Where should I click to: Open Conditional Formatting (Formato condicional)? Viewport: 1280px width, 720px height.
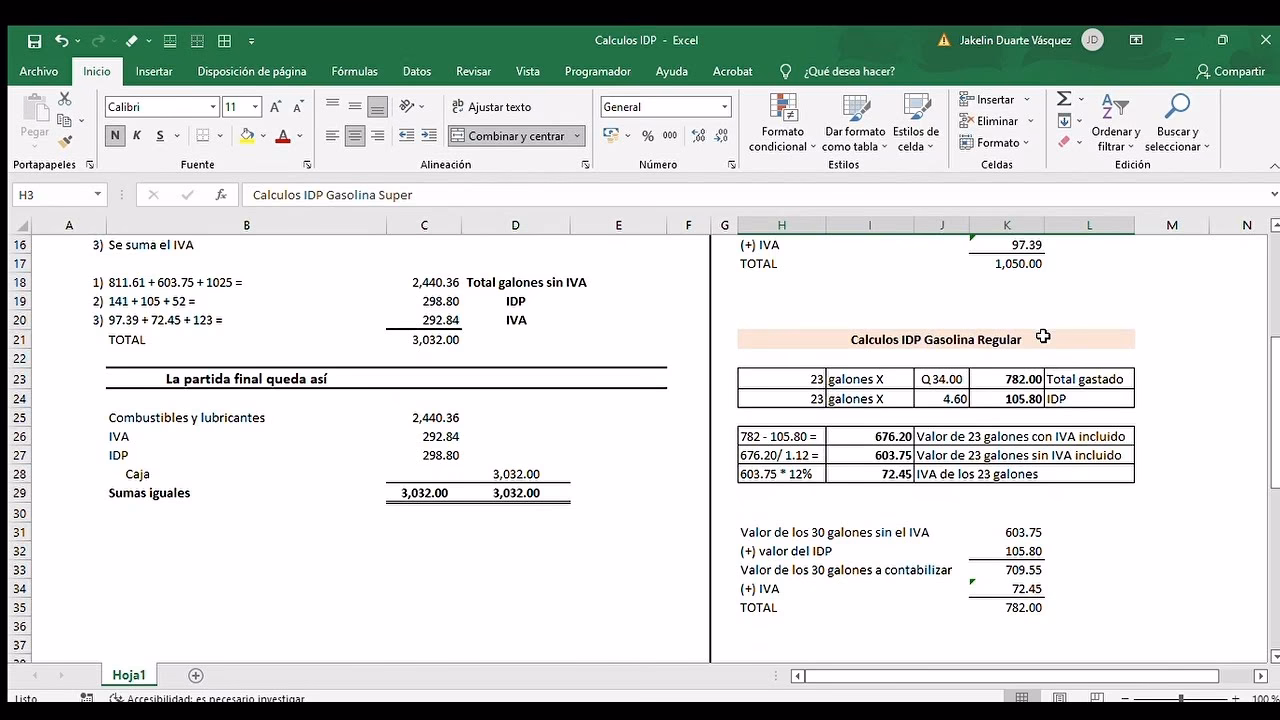coord(783,124)
